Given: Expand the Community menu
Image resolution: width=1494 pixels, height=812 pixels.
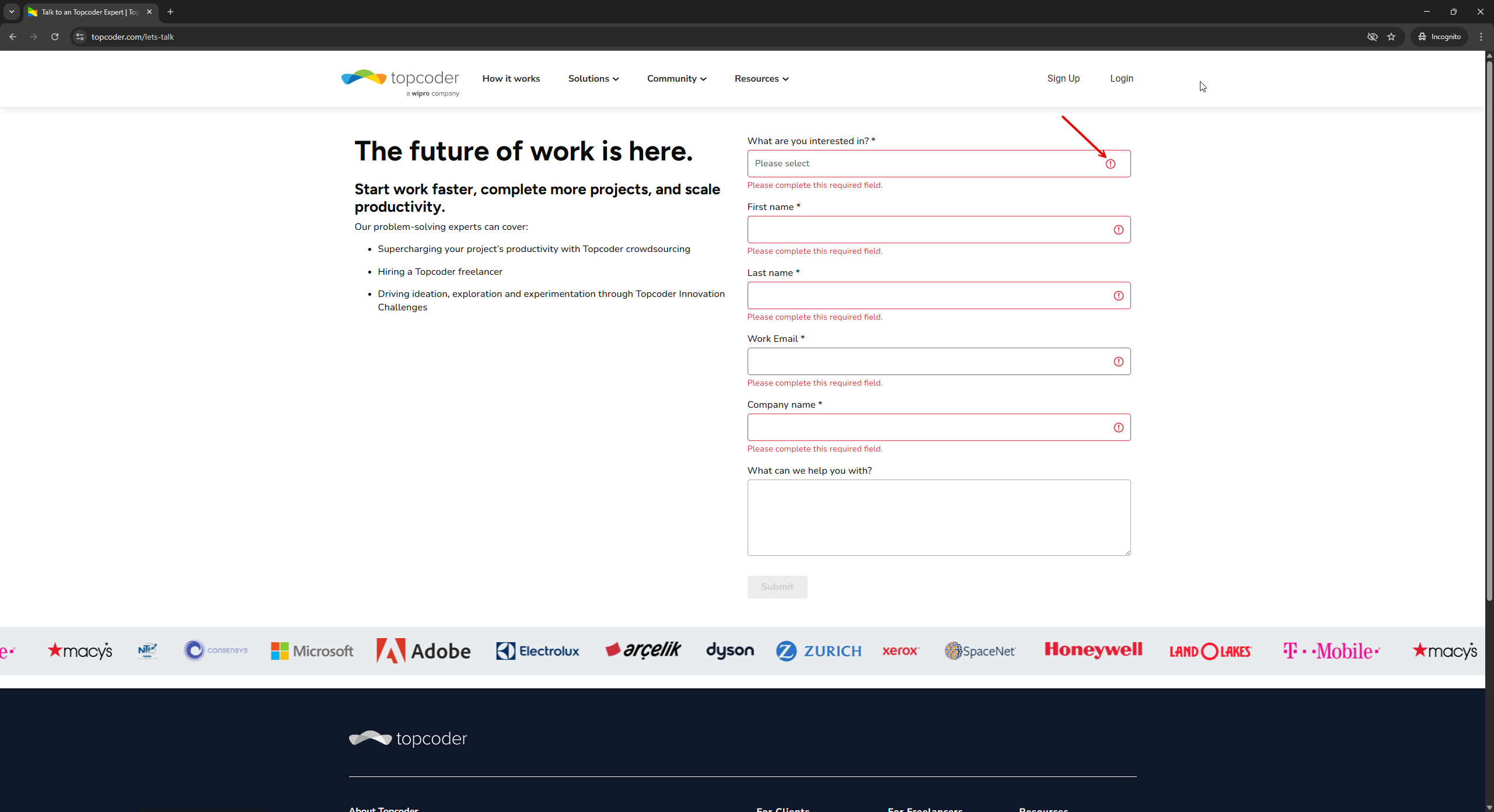Looking at the screenshot, I should point(676,79).
